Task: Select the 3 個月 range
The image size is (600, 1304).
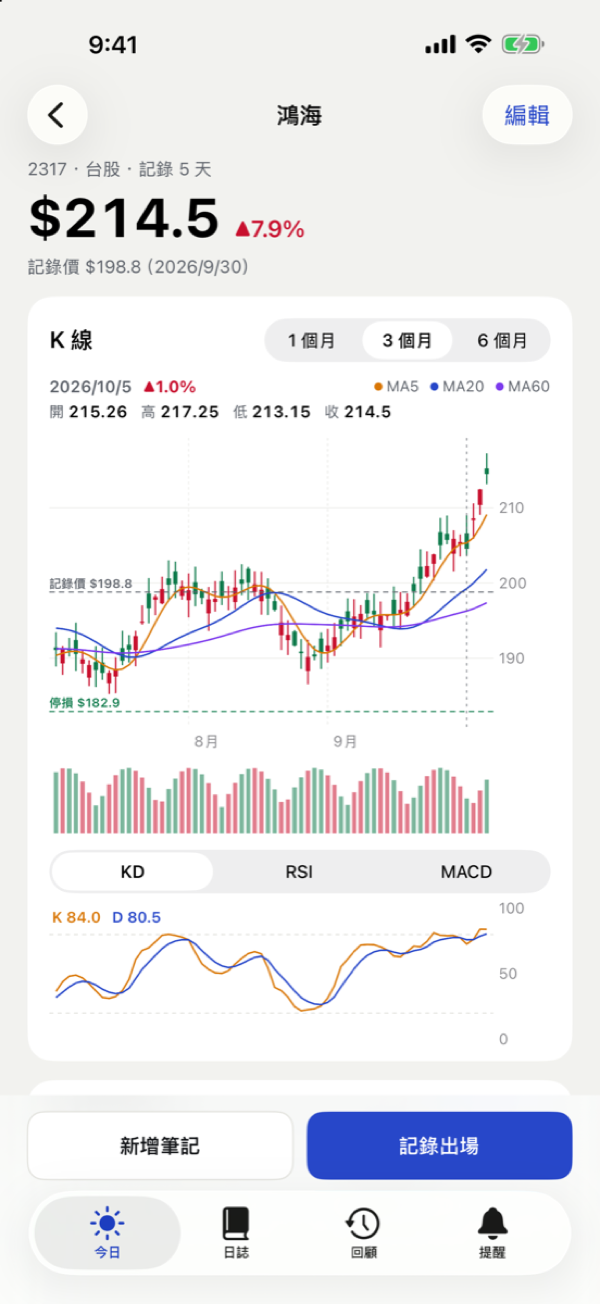Action: [x=407, y=341]
